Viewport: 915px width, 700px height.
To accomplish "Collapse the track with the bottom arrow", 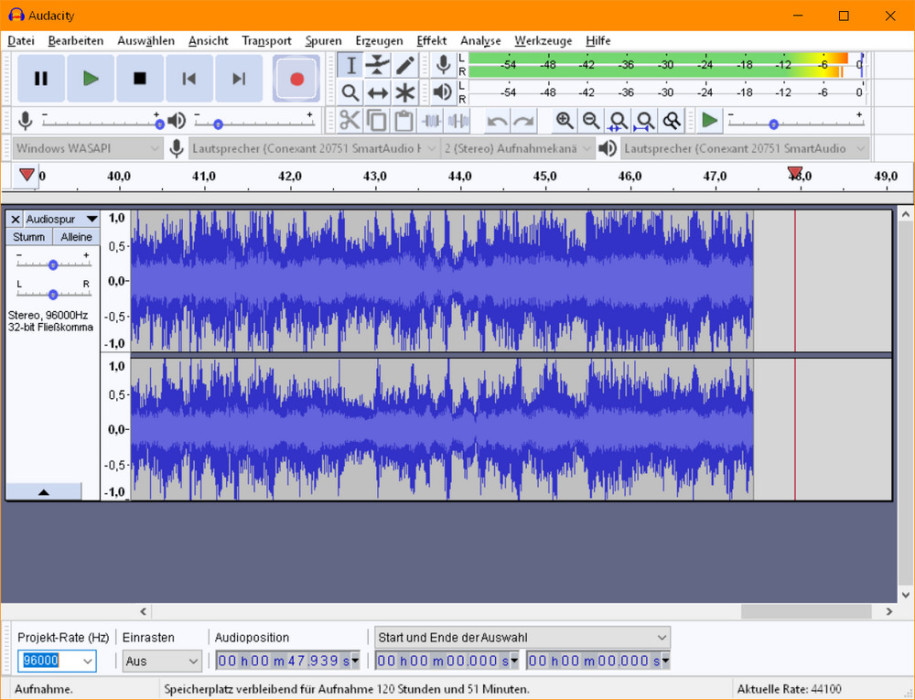I will [44, 492].
